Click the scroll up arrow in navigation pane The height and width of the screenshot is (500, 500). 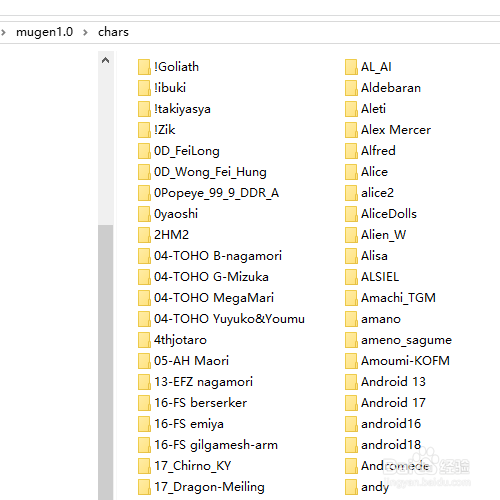(x=106, y=60)
